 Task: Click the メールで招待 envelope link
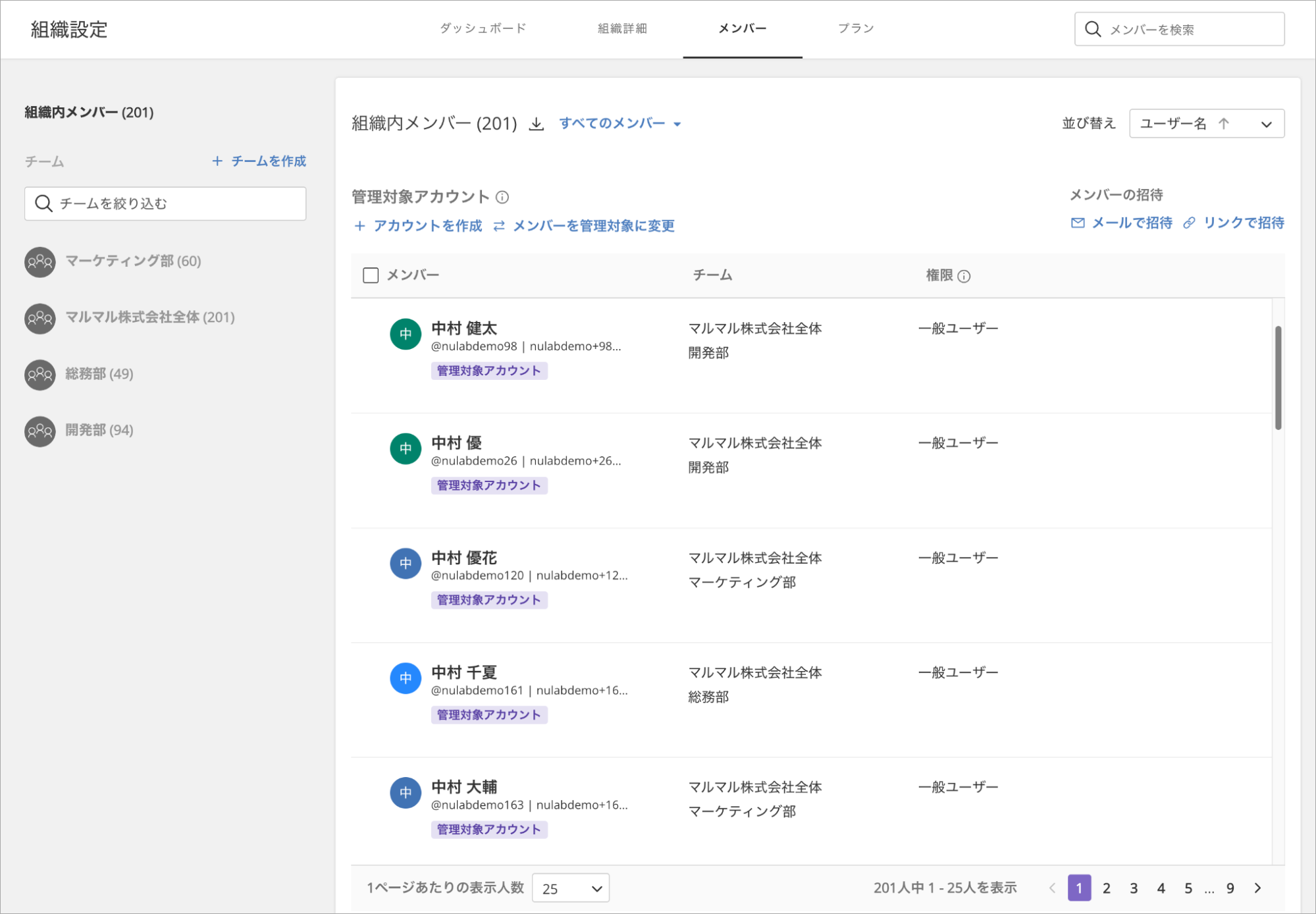coord(1122,223)
